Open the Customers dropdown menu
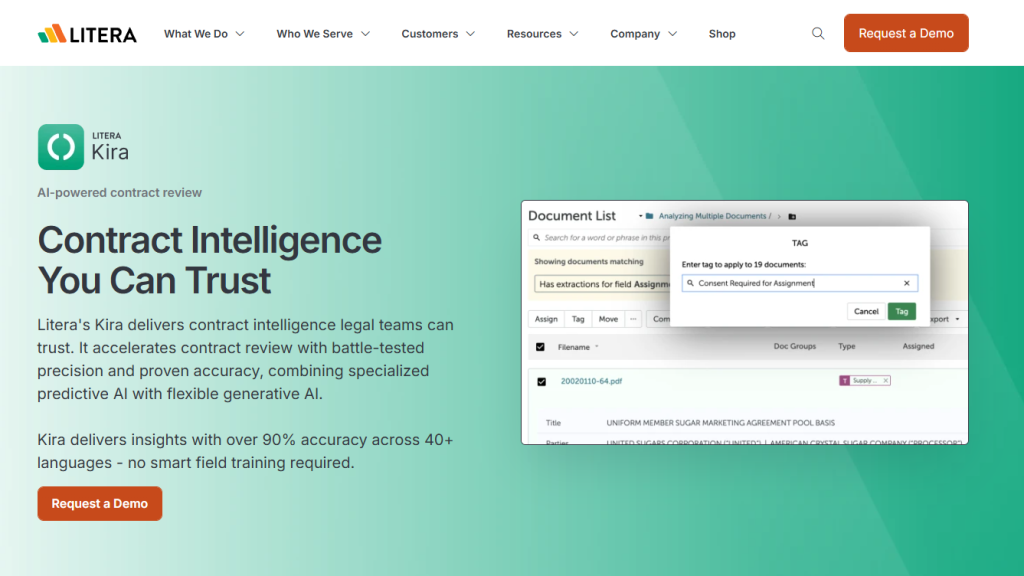Screen dimensions: 1024x576 point(438,34)
